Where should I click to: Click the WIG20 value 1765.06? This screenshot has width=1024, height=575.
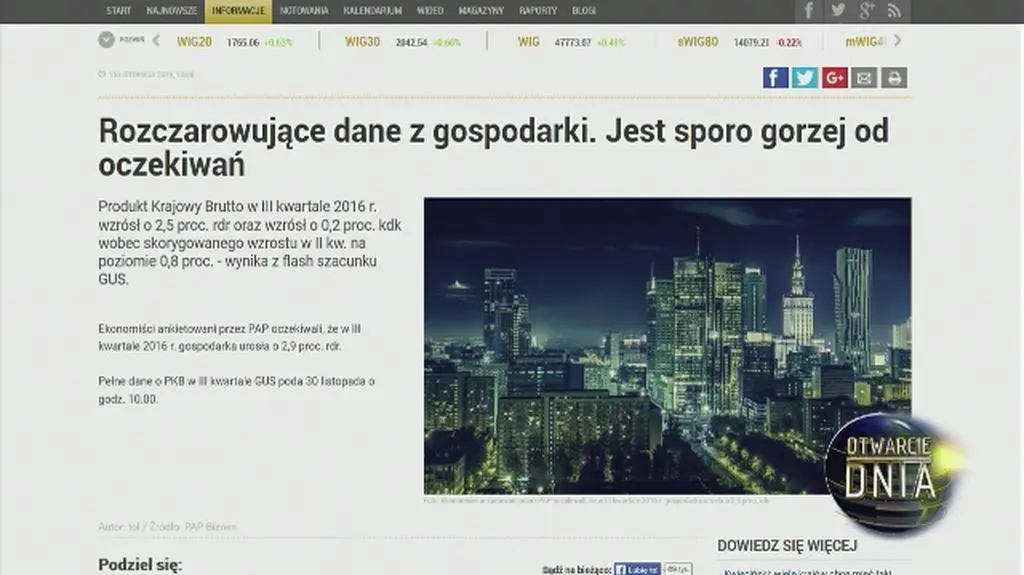pyautogui.click(x=243, y=42)
